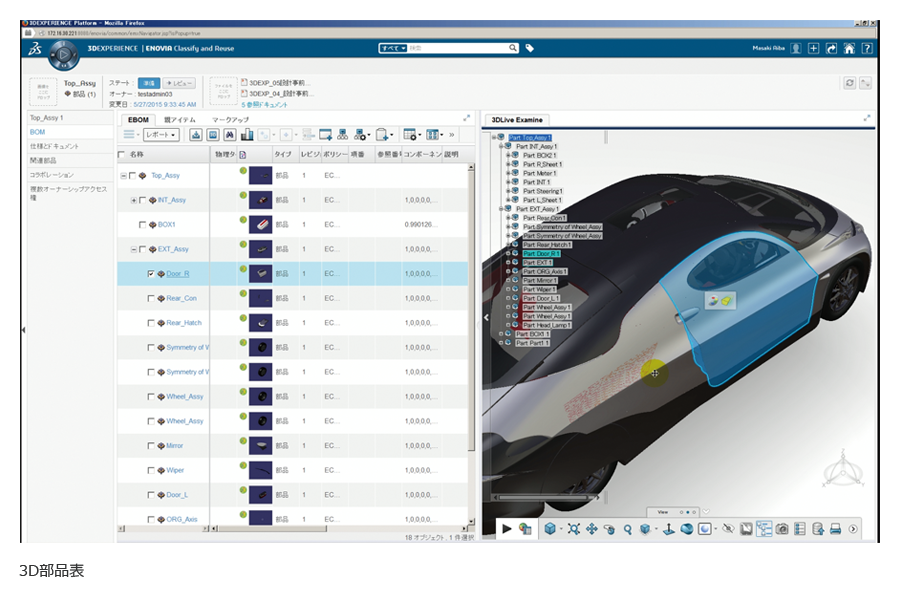Open BOM in the left navigation
This screenshot has width=900, height=598.
(x=37, y=132)
